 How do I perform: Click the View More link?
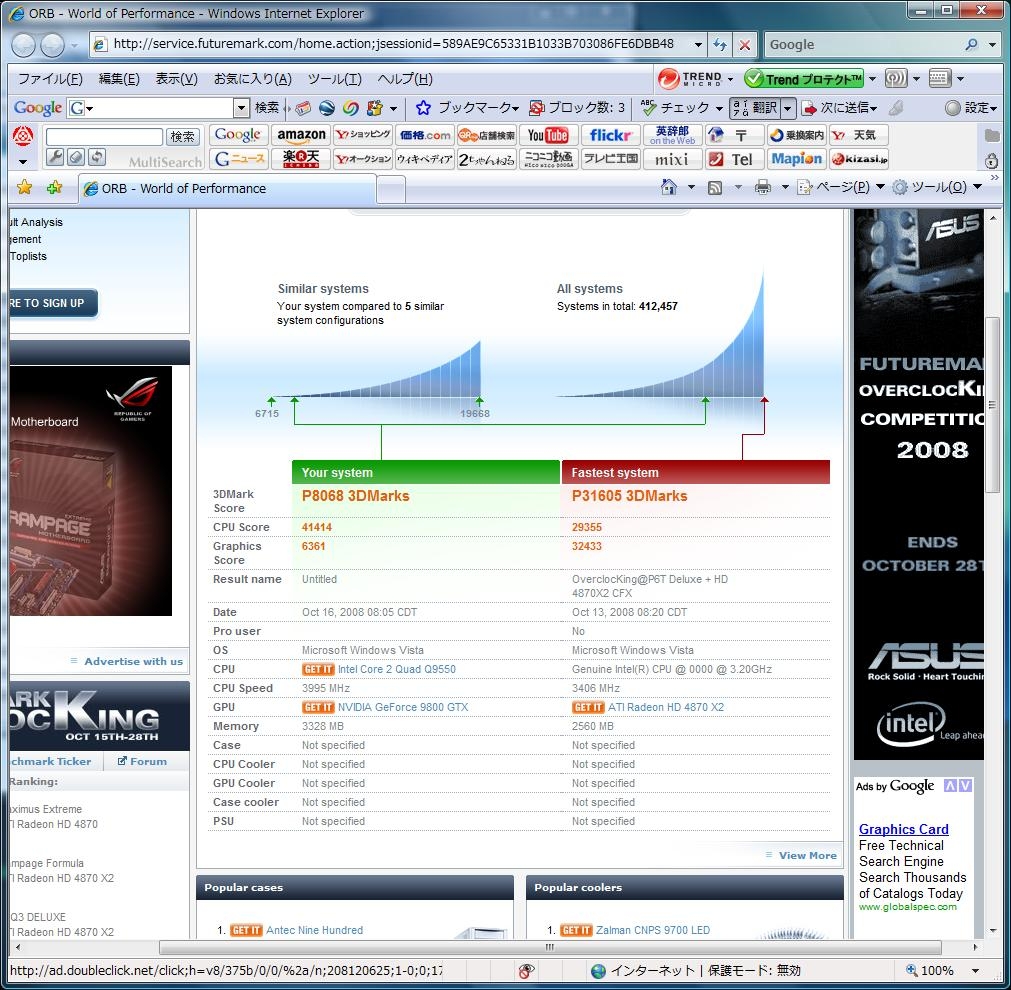(807, 855)
